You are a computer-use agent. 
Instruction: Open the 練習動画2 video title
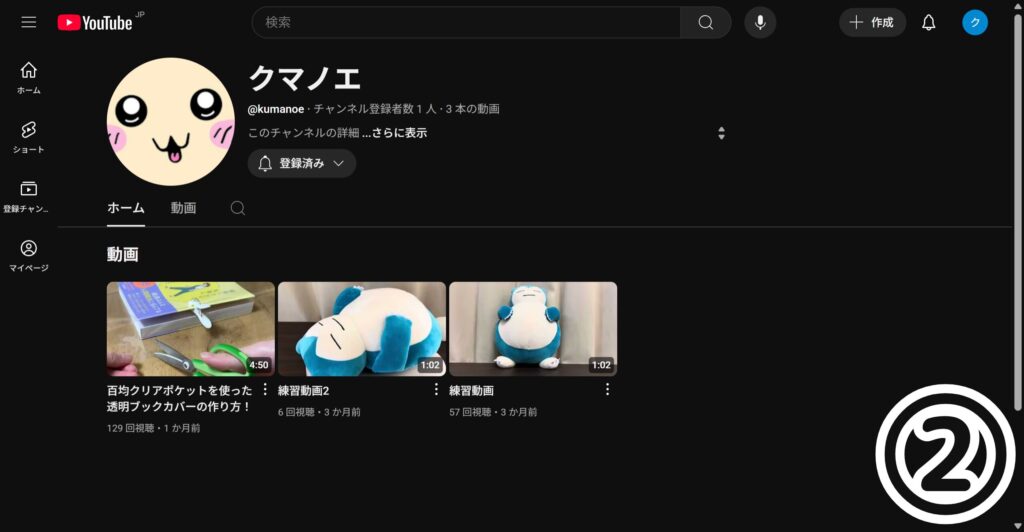(304, 390)
